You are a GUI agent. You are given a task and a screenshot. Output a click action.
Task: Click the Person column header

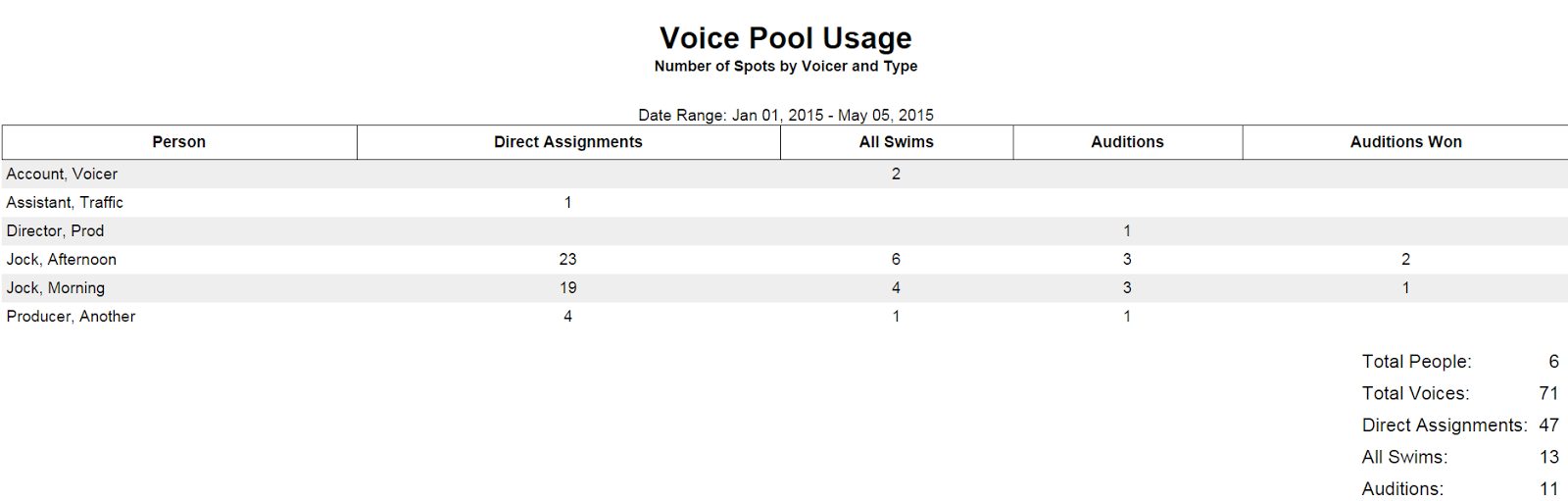coord(178,142)
